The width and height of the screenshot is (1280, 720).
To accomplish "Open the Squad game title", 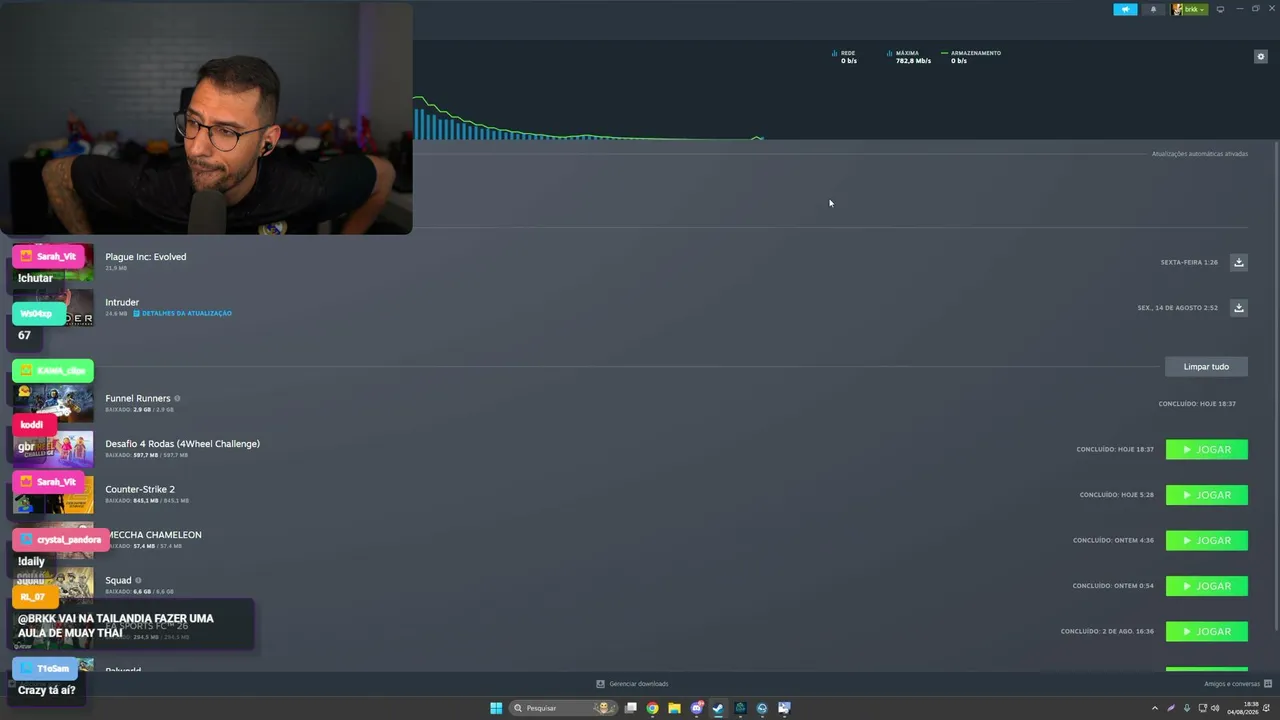I will pos(118,580).
